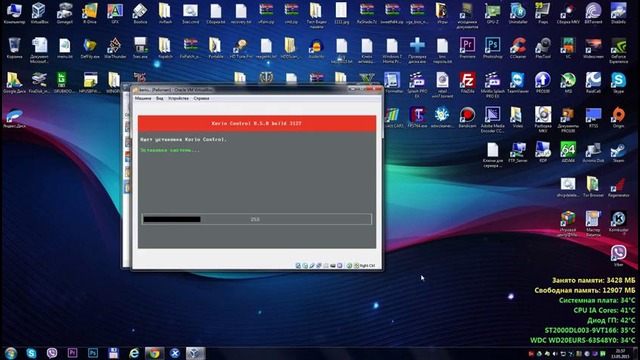Image resolution: width=640 pixels, height=360 pixels.
Task: Open the Skype desktop shortcut
Action: pos(618,82)
